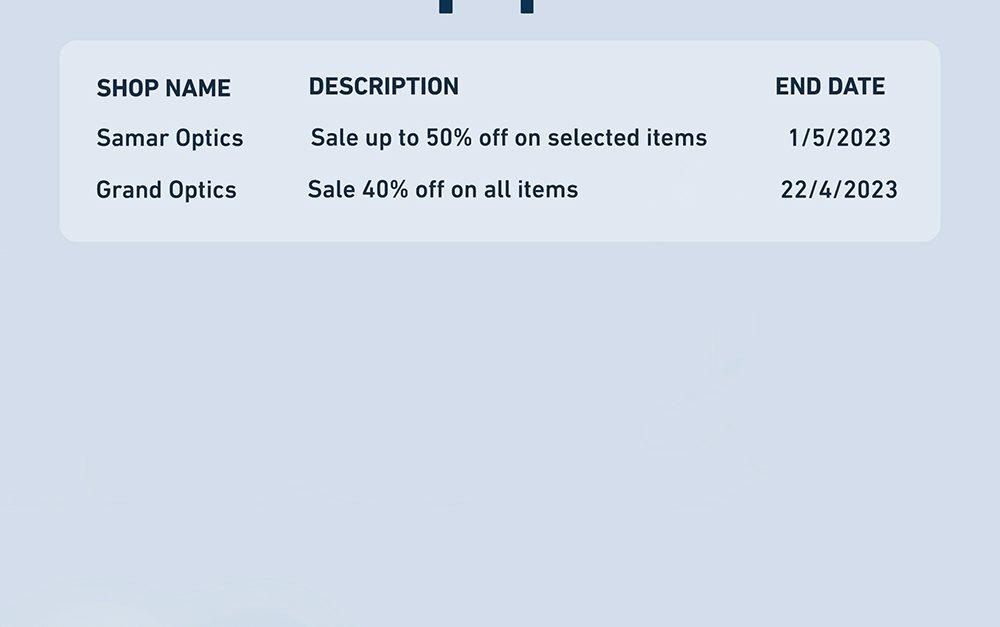Click the 22/4/2023 end date
Image resolution: width=1000 pixels, height=627 pixels.
[x=839, y=189]
